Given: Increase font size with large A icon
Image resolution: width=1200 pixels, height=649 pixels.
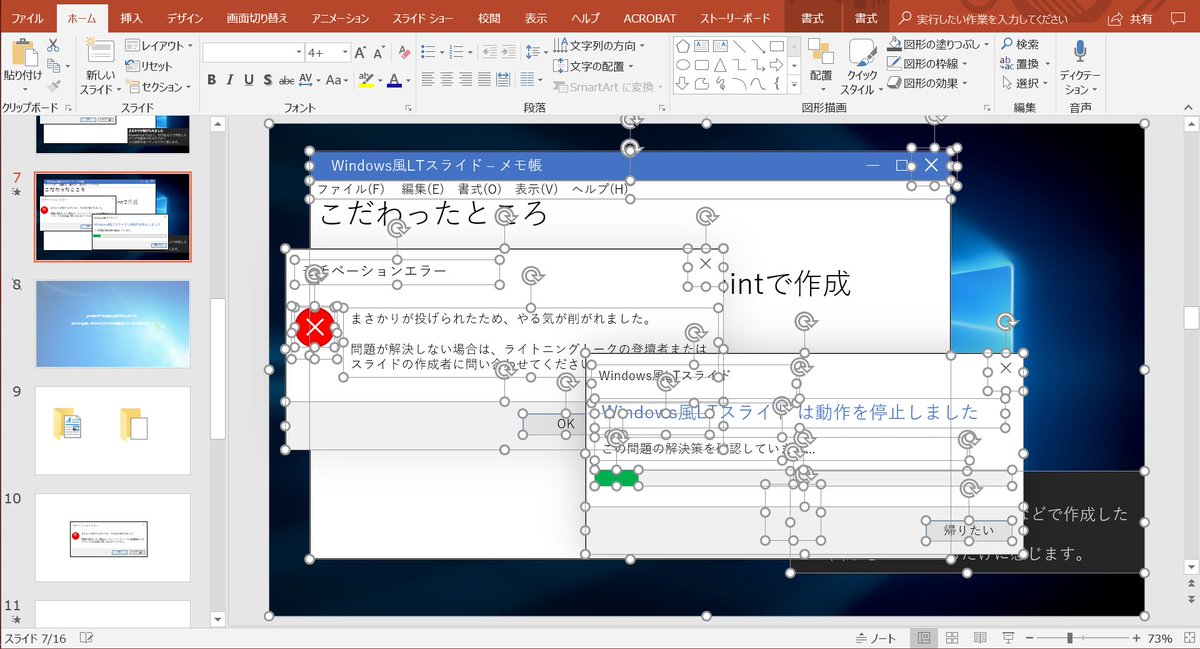Looking at the screenshot, I should [361, 52].
